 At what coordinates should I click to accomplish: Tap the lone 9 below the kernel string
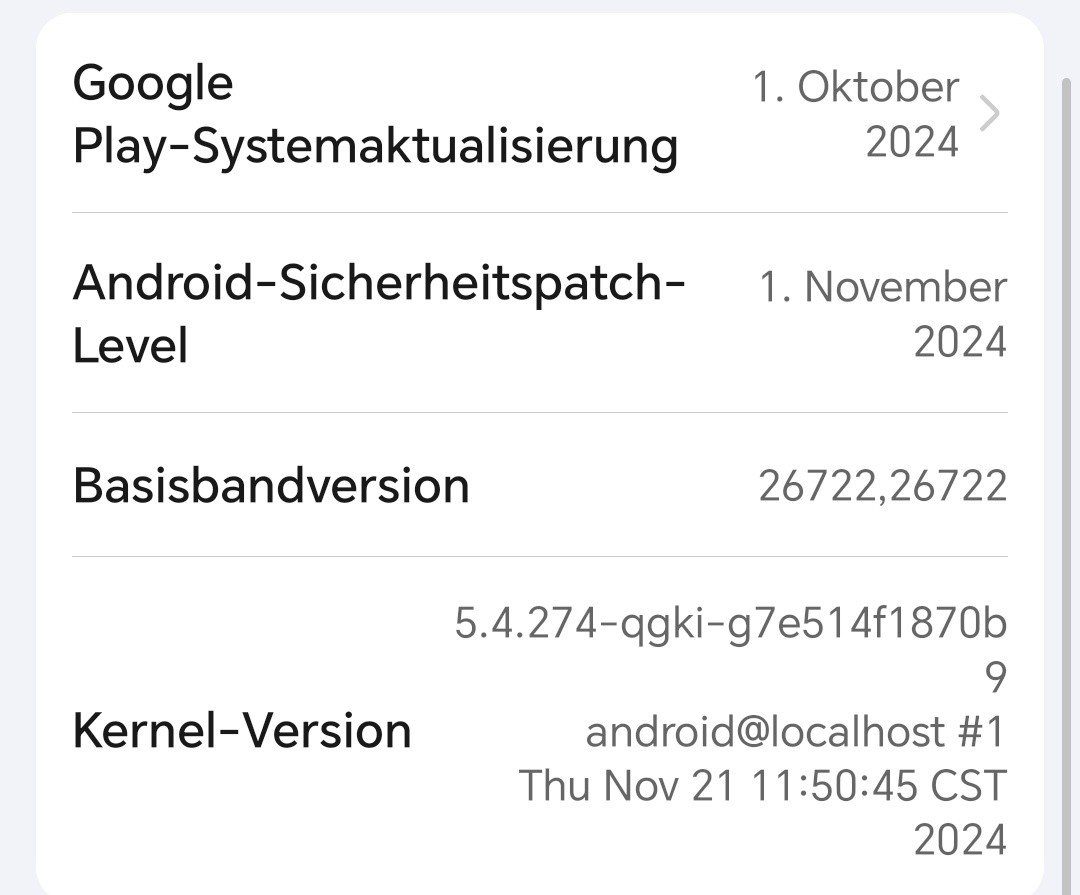(995, 679)
